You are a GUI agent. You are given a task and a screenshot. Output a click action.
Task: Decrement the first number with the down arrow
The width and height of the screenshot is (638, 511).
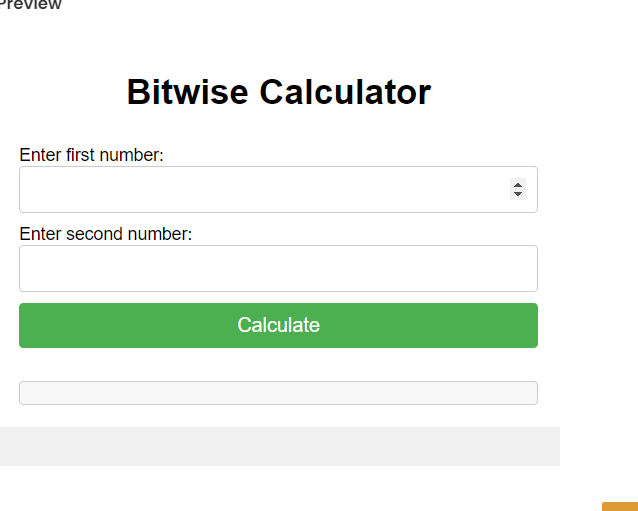[x=518, y=194]
